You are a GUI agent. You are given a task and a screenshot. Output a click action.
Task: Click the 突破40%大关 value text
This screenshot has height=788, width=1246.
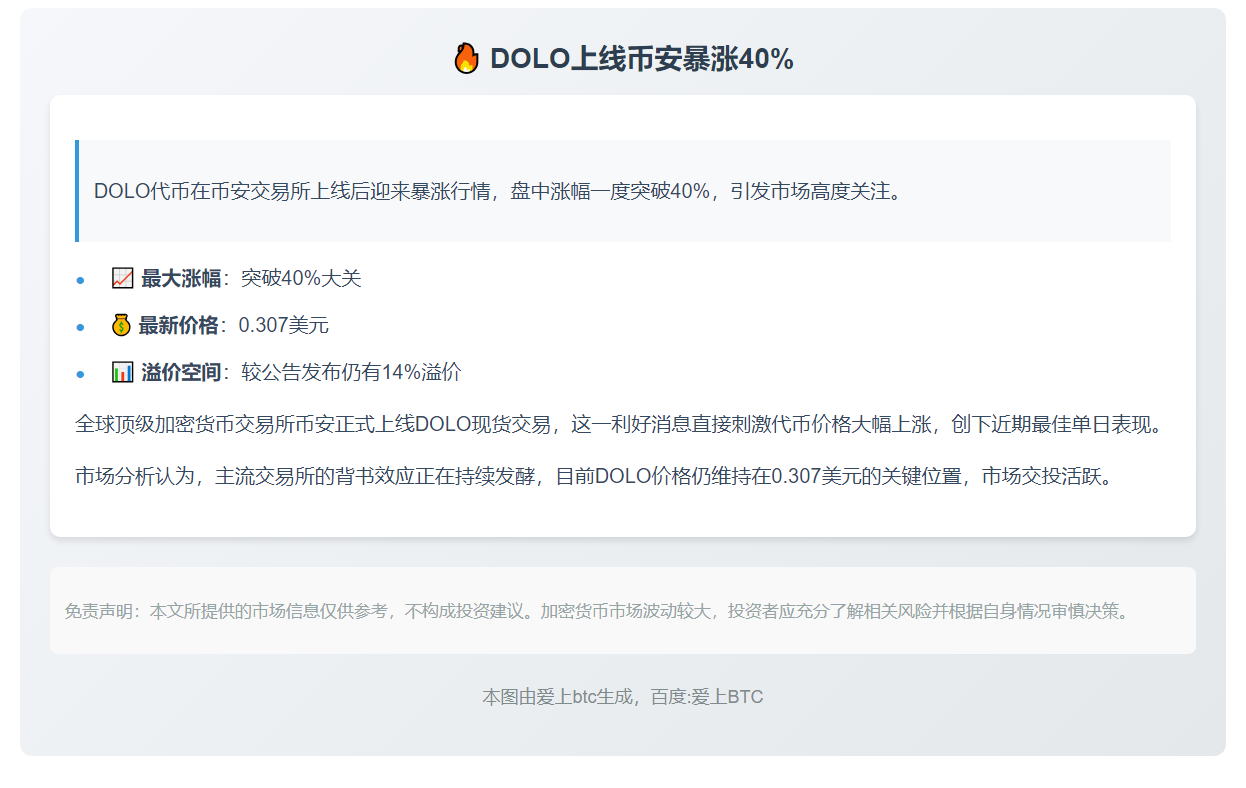click(301, 278)
